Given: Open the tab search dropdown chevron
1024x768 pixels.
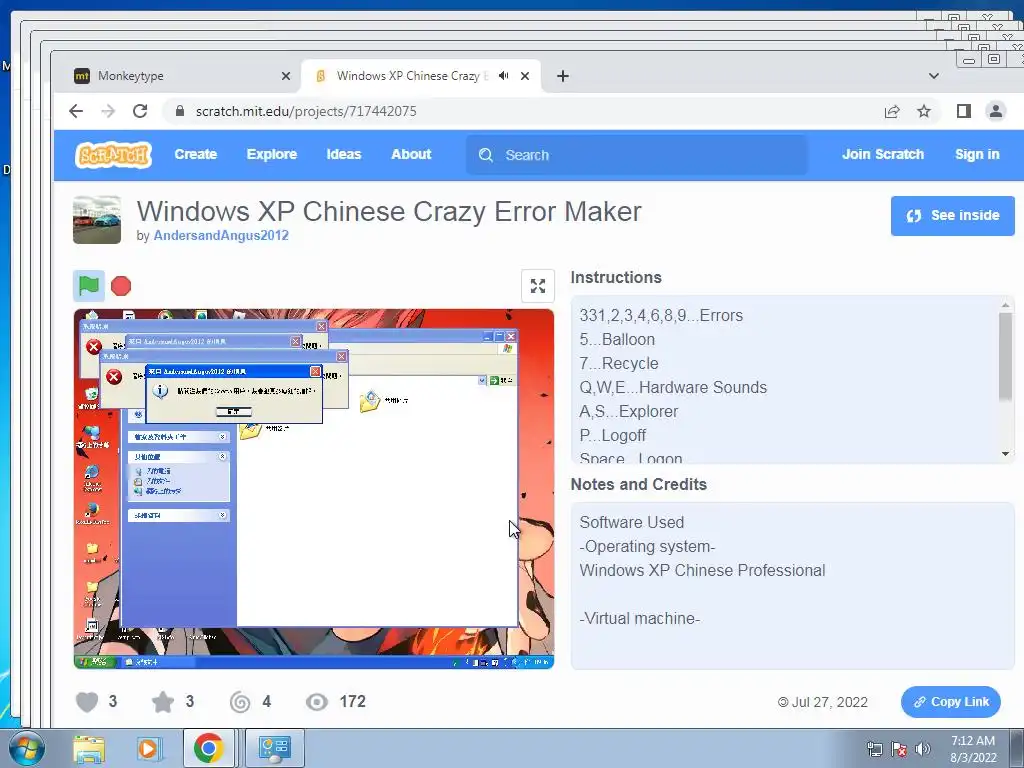Looking at the screenshot, I should [934, 76].
